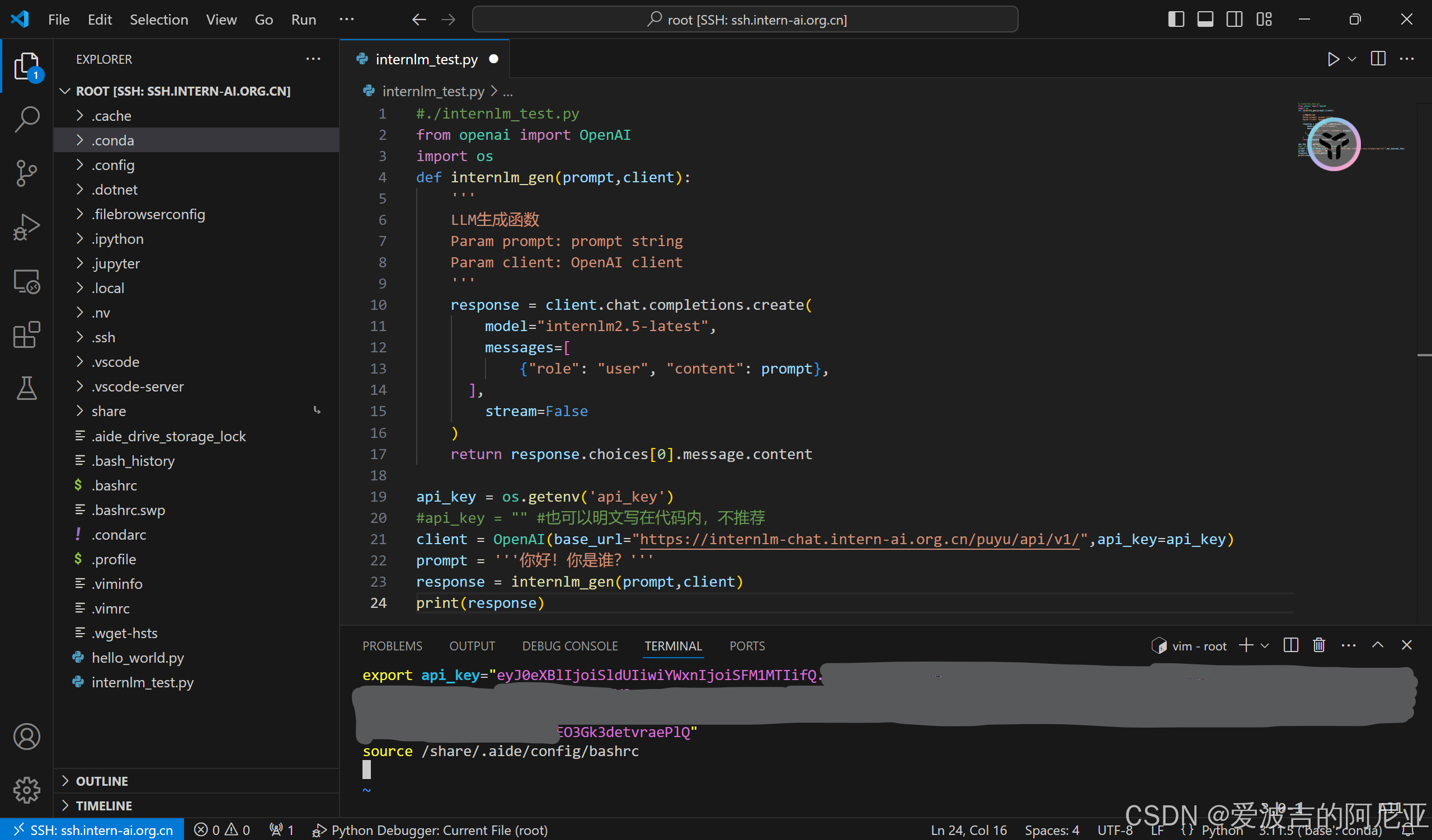Image resolution: width=1432 pixels, height=840 pixels.
Task: Run Python file with play button
Action: 1332,59
